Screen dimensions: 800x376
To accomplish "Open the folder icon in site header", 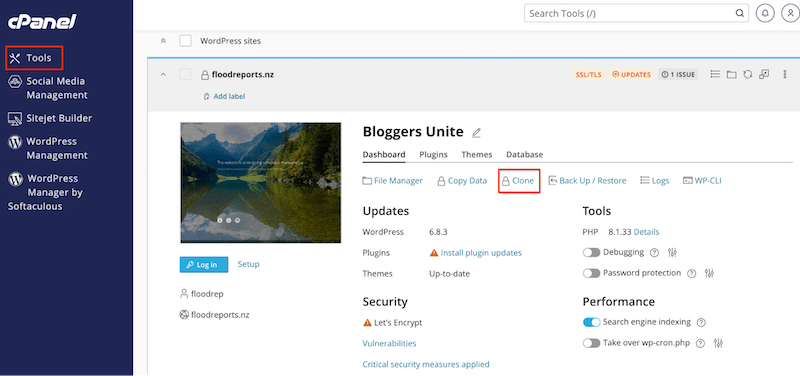I will pyautogui.click(x=732, y=74).
